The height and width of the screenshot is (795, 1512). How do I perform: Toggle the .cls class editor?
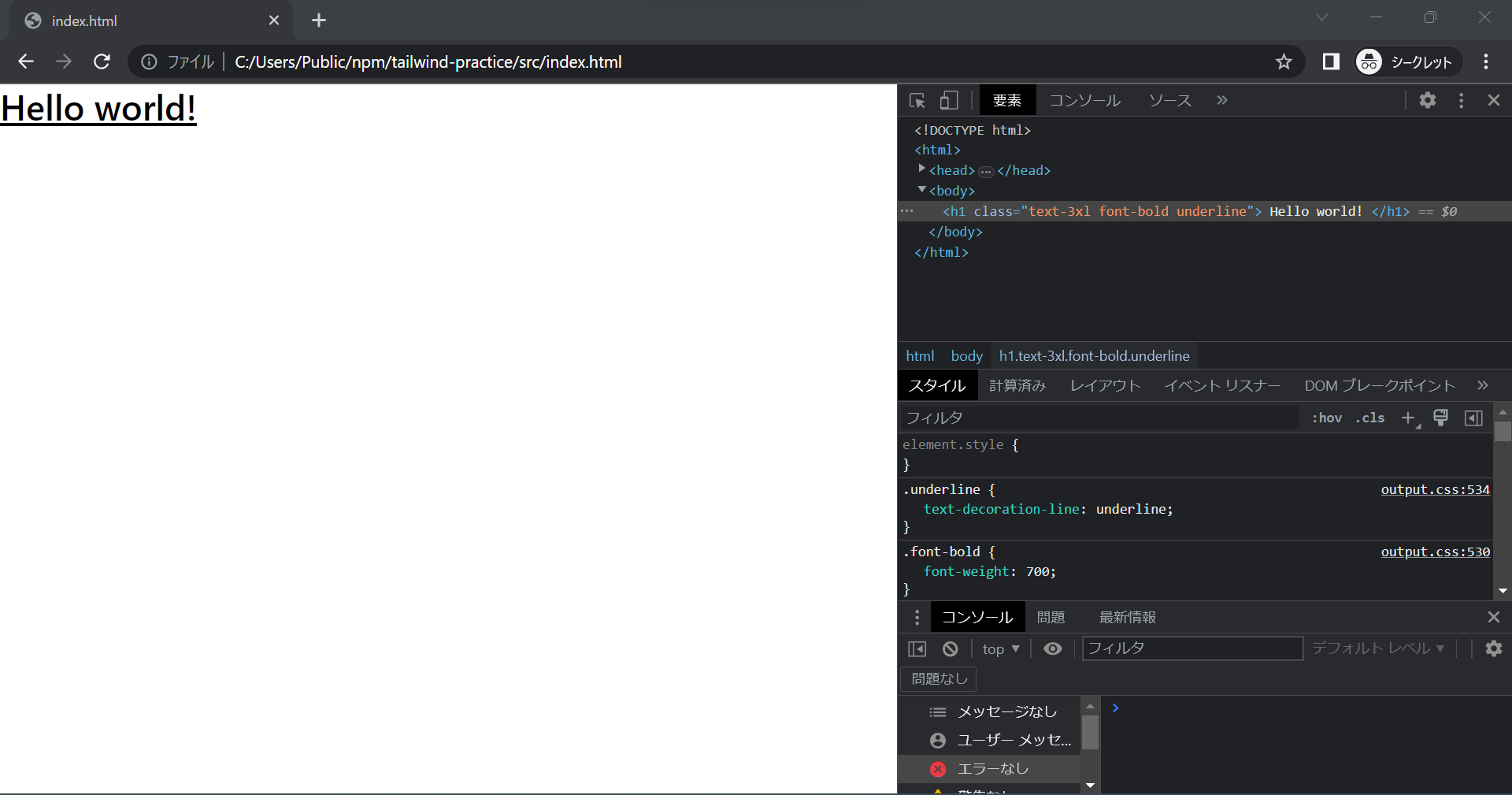click(1371, 418)
